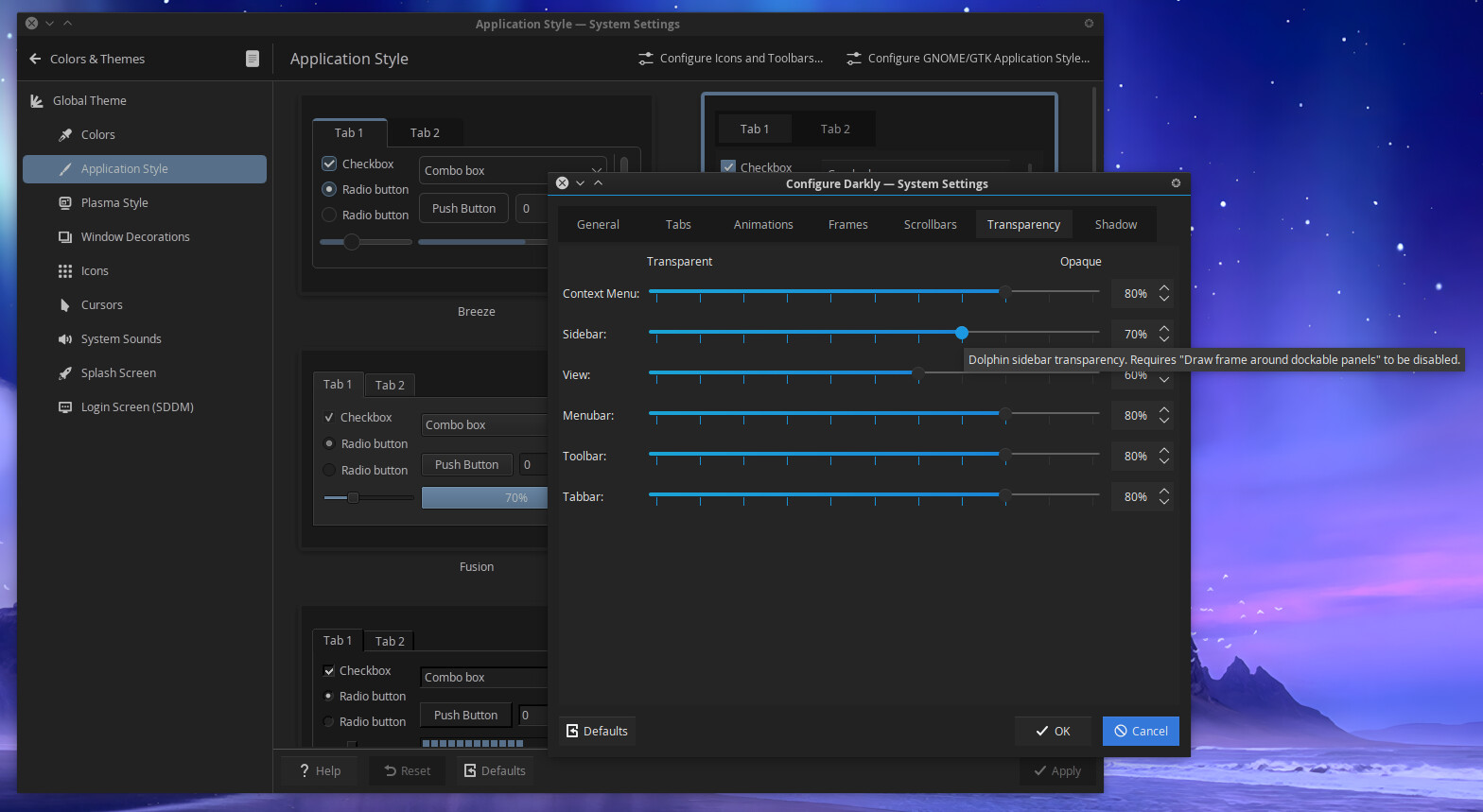This screenshot has width=1483, height=812.
Task: Click Configure Icons and Toolbars button
Action: (x=730, y=59)
